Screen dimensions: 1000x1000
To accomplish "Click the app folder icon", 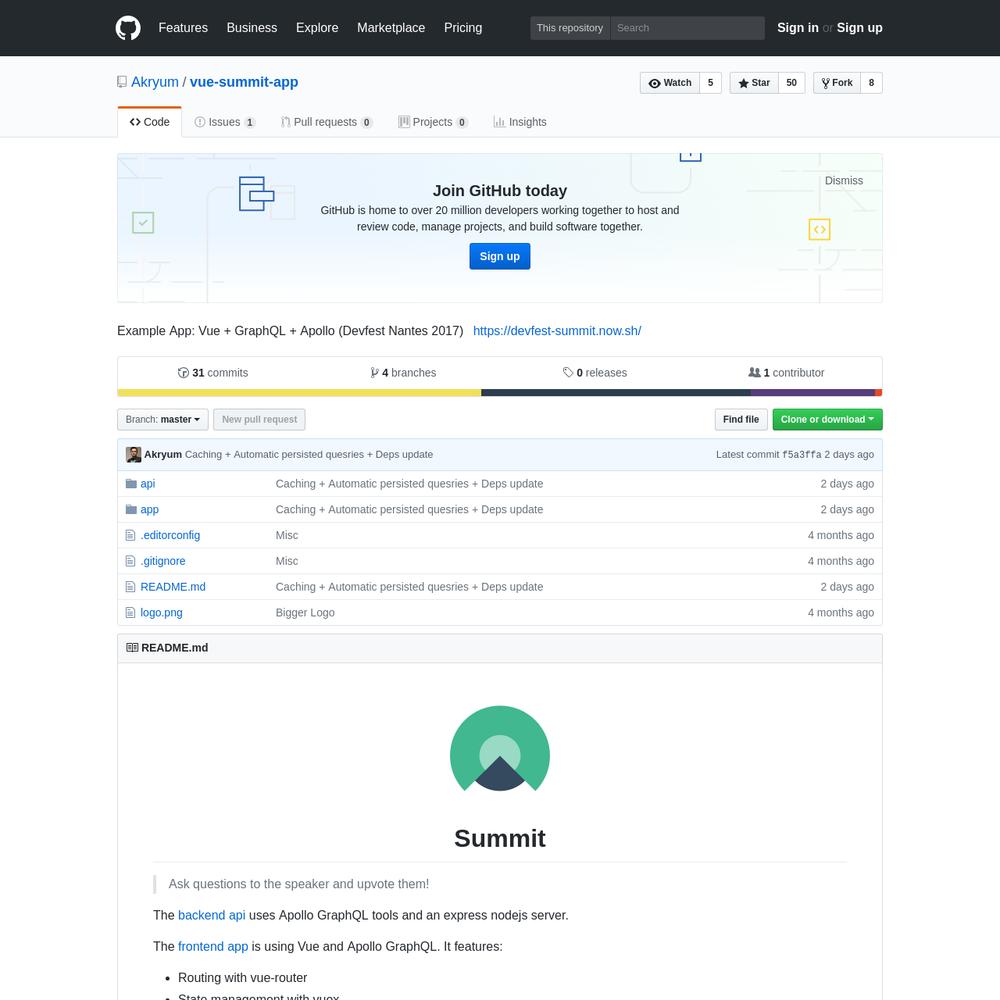I will 131,509.
